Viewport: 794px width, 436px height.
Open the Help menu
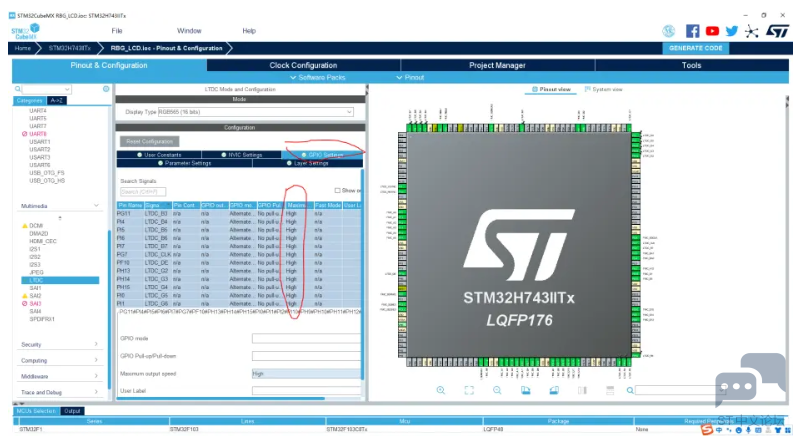(x=249, y=31)
